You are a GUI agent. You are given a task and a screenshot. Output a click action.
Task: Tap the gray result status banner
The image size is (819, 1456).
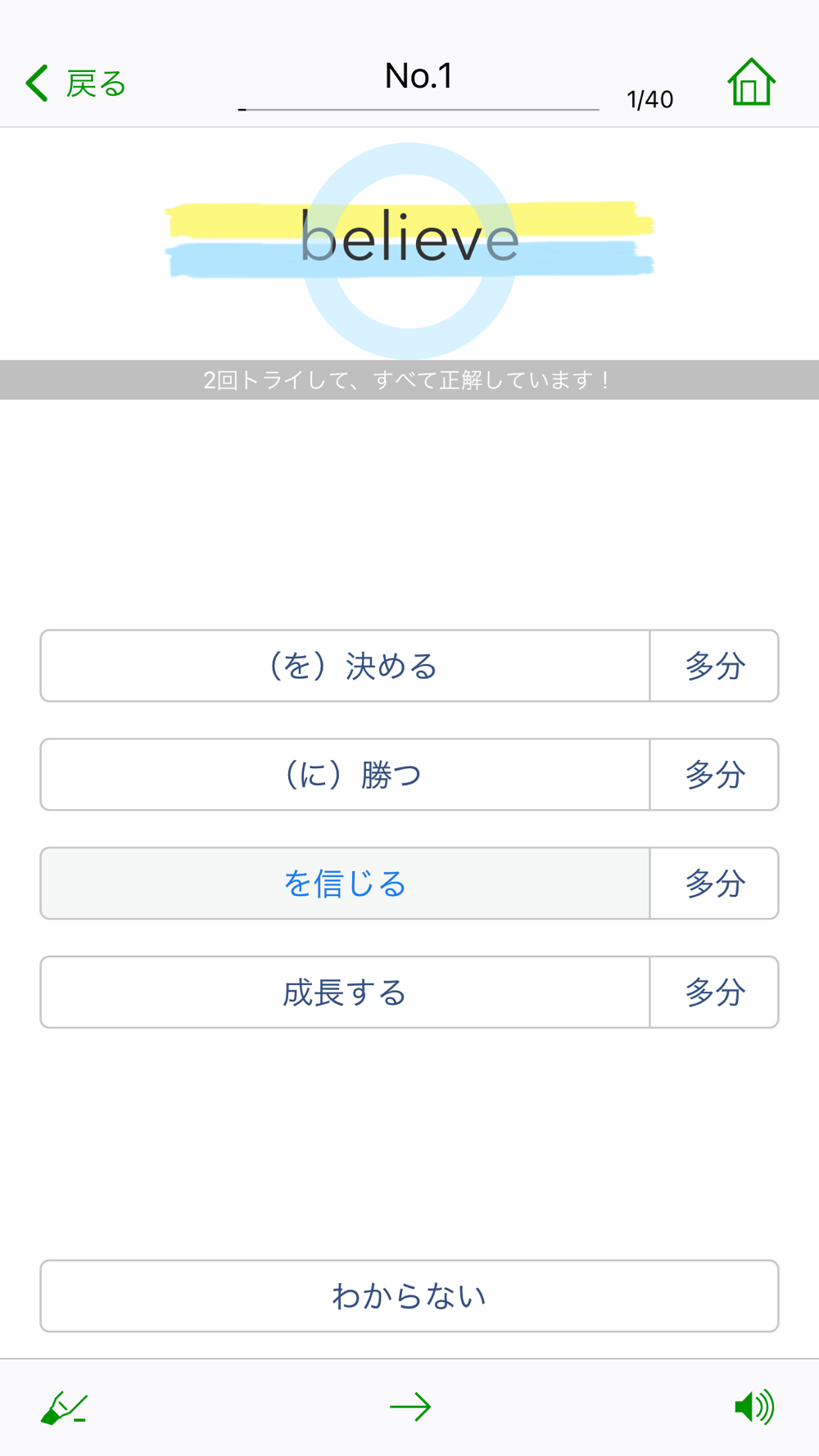(409, 380)
